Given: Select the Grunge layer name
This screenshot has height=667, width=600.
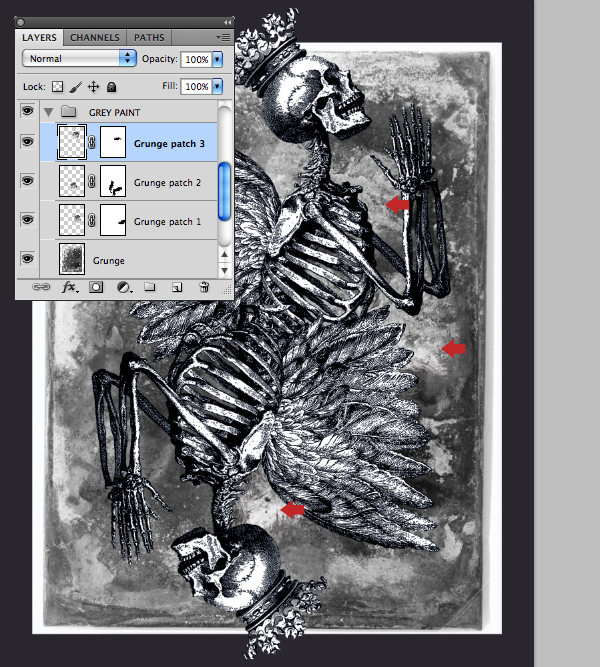Looking at the screenshot, I should click(109, 261).
